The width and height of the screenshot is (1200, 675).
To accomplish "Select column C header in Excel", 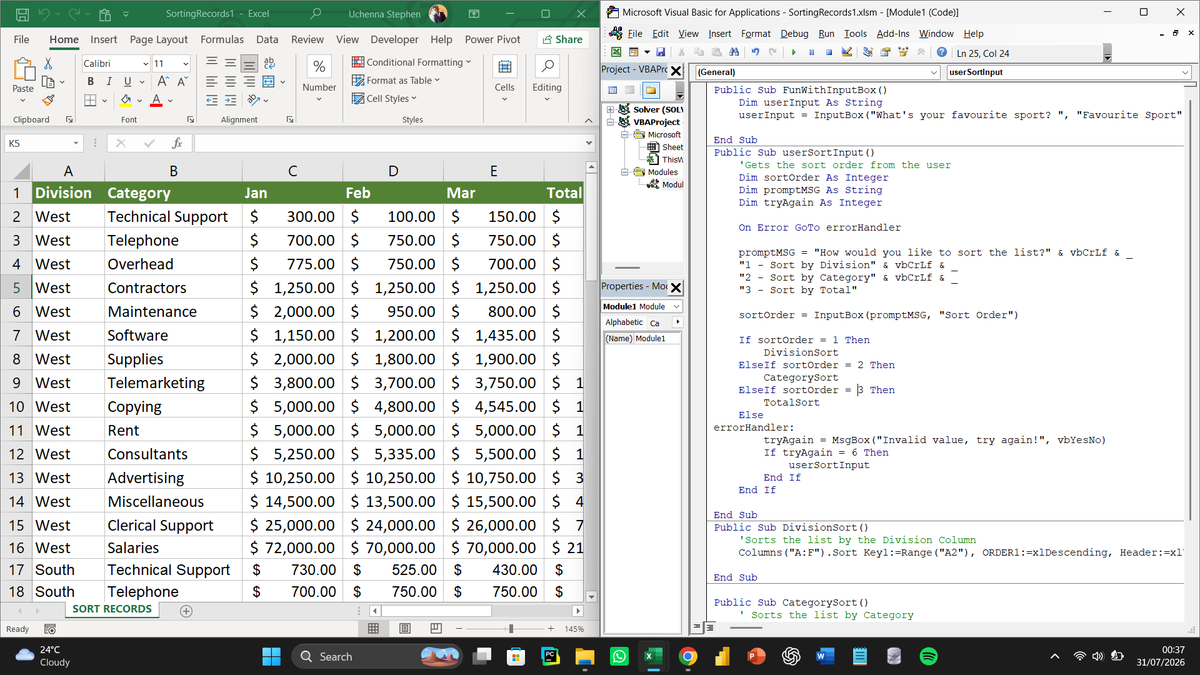I will click(292, 171).
